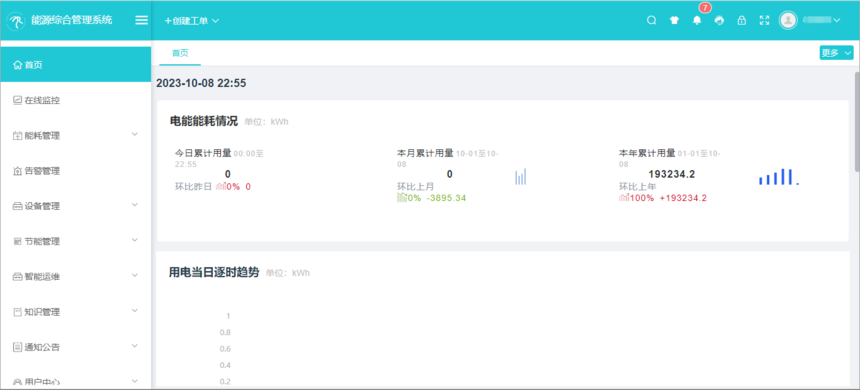Open the 创建工单 dropdown
The image size is (860, 390).
click(x=192, y=21)
